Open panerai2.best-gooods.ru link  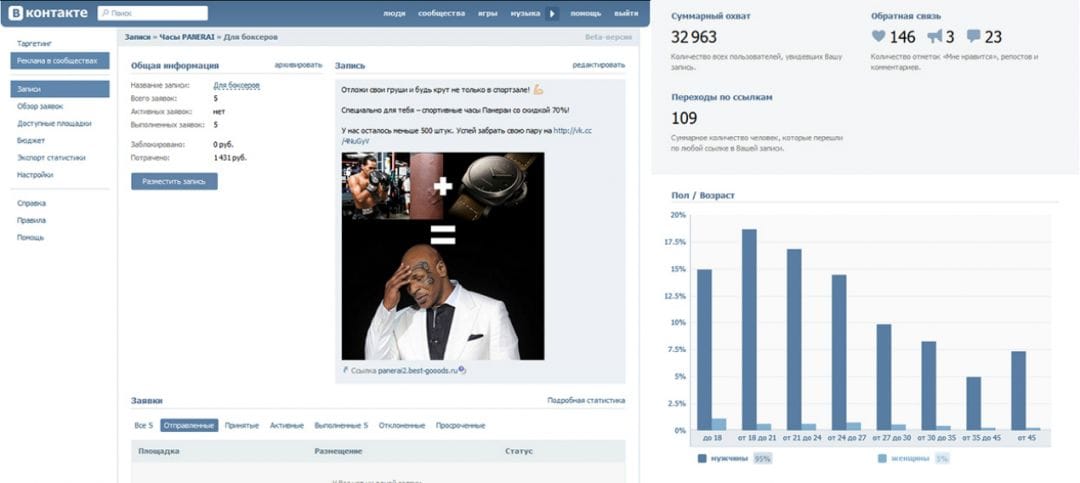417,371
